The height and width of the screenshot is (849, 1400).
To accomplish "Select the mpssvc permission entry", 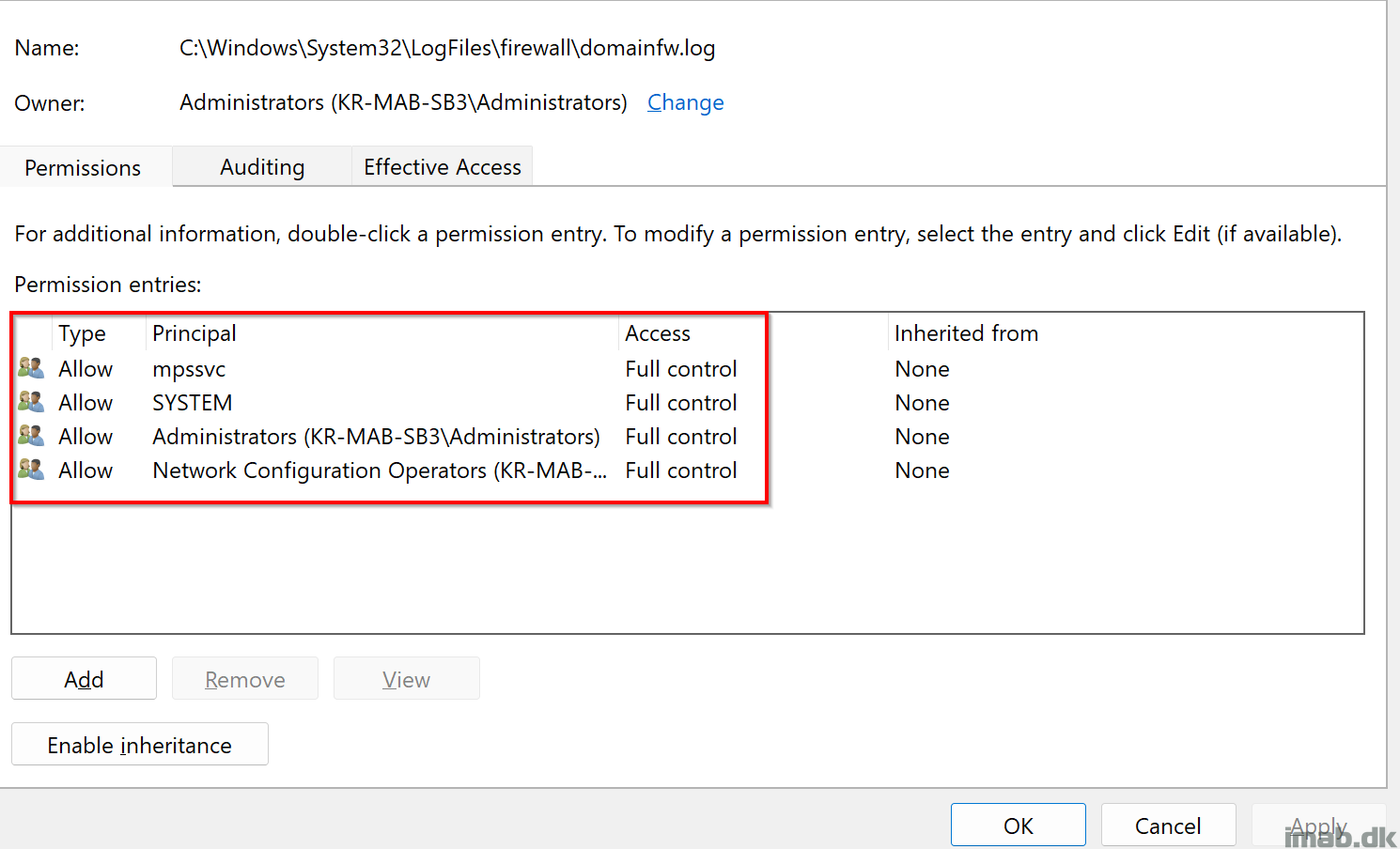I will [189, 369].
